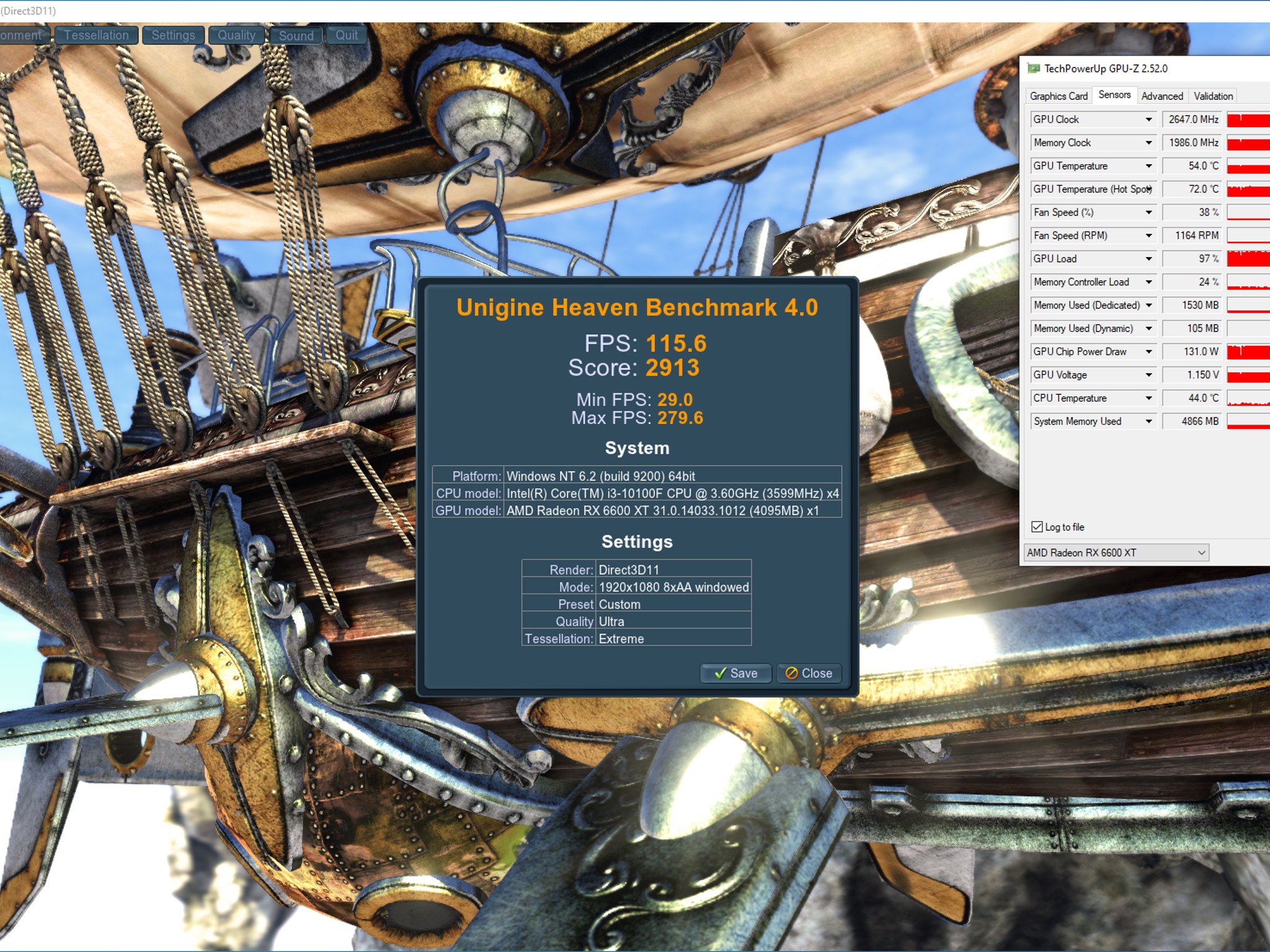Click the GPU-Z app icon in title bar

1033,69
